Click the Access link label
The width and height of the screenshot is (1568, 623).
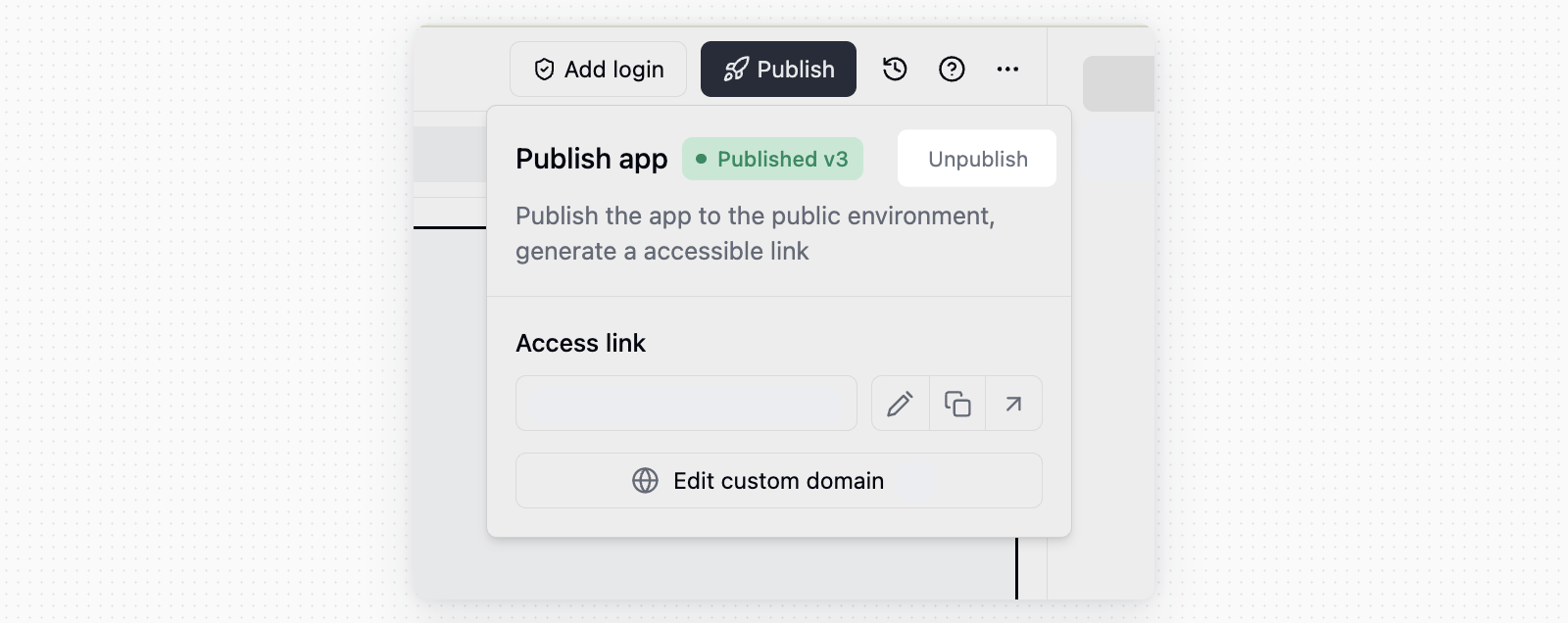point(580,343)
